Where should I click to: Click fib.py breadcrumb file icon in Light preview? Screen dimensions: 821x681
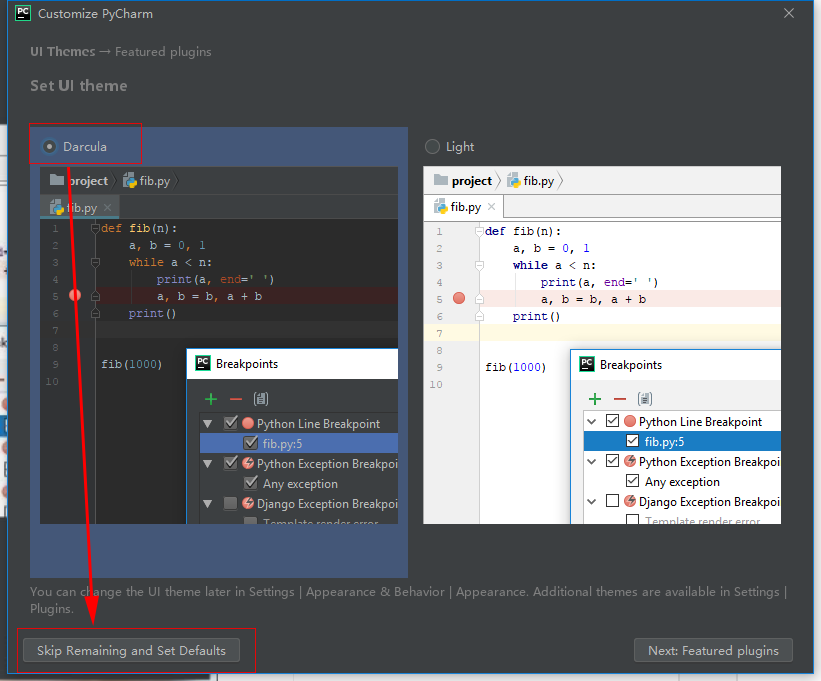514,181
